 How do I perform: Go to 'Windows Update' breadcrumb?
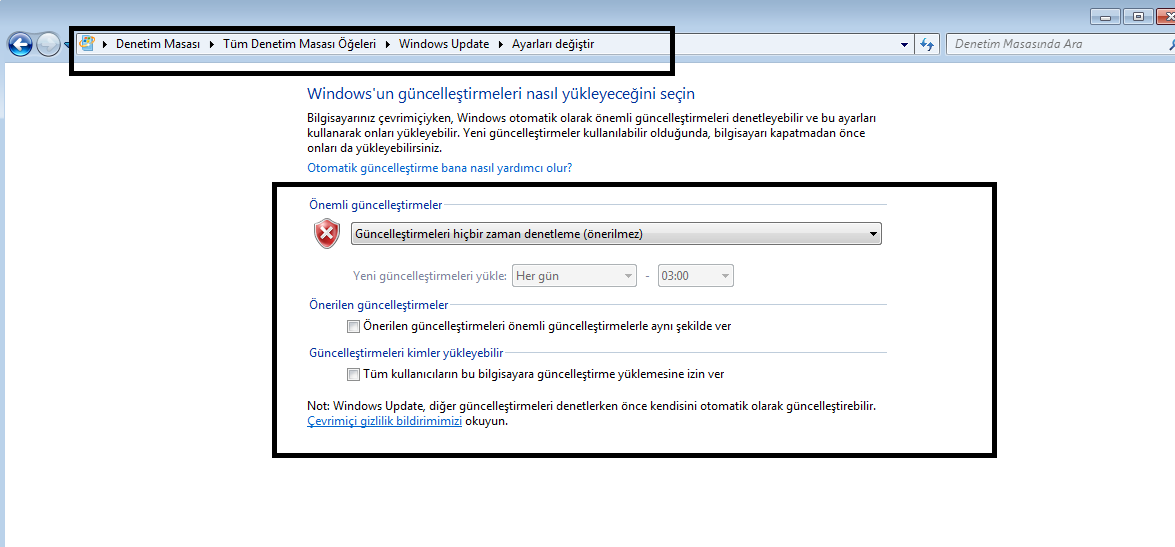[444, 44]
